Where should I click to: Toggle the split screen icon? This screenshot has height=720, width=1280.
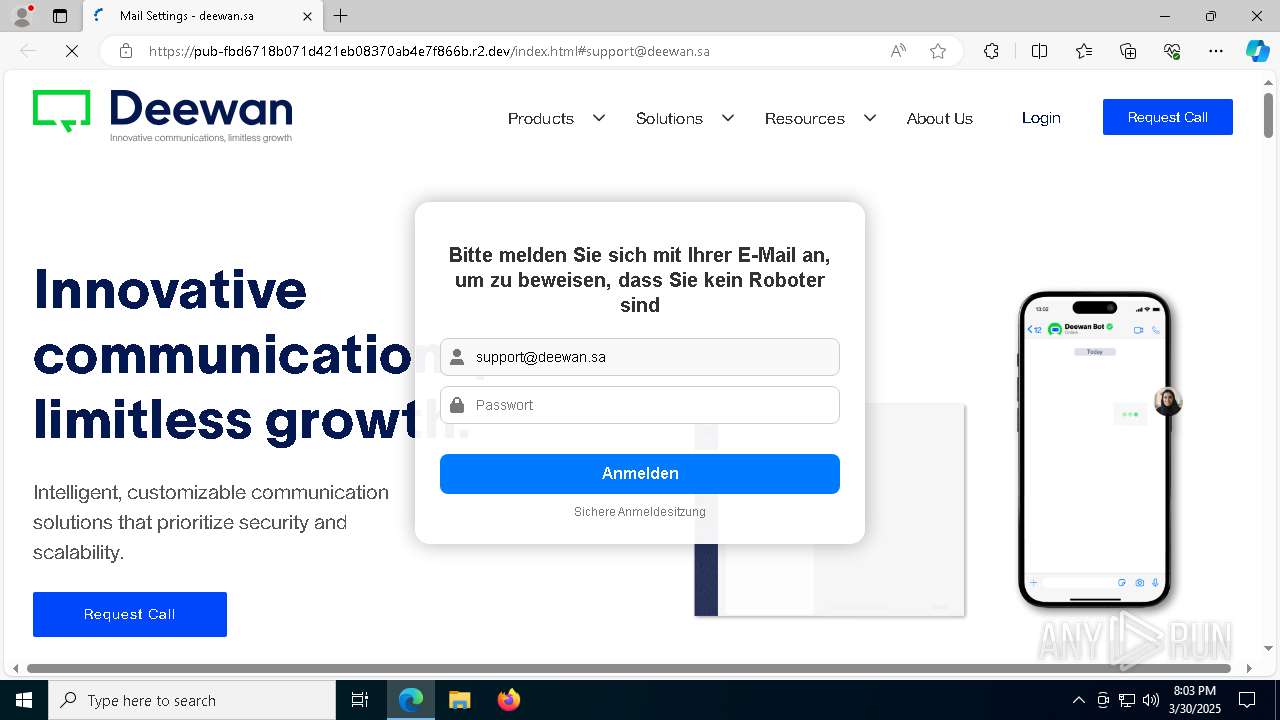pos(1039,51)
